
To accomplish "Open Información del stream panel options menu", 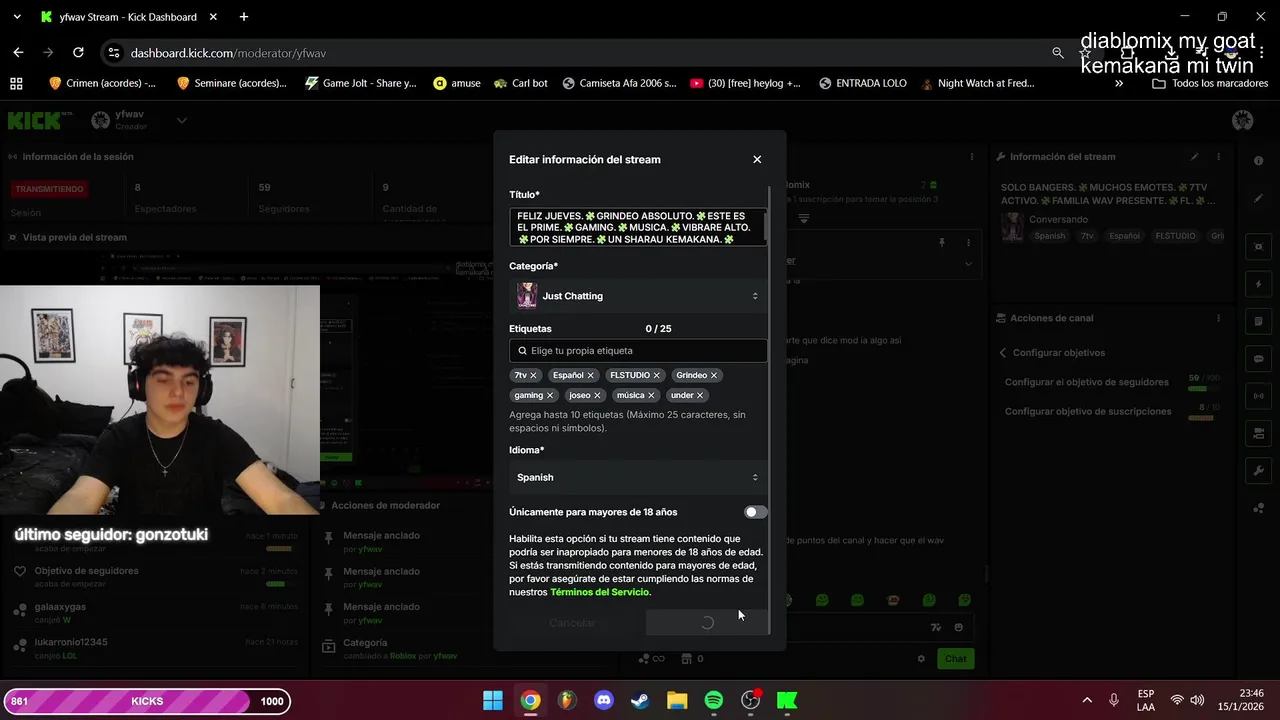I will tap(1218, 157).
